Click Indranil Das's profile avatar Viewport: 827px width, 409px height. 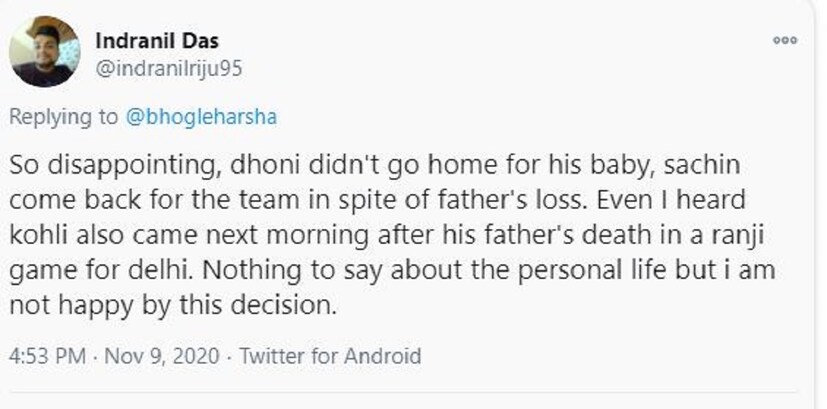pos(43,51)
